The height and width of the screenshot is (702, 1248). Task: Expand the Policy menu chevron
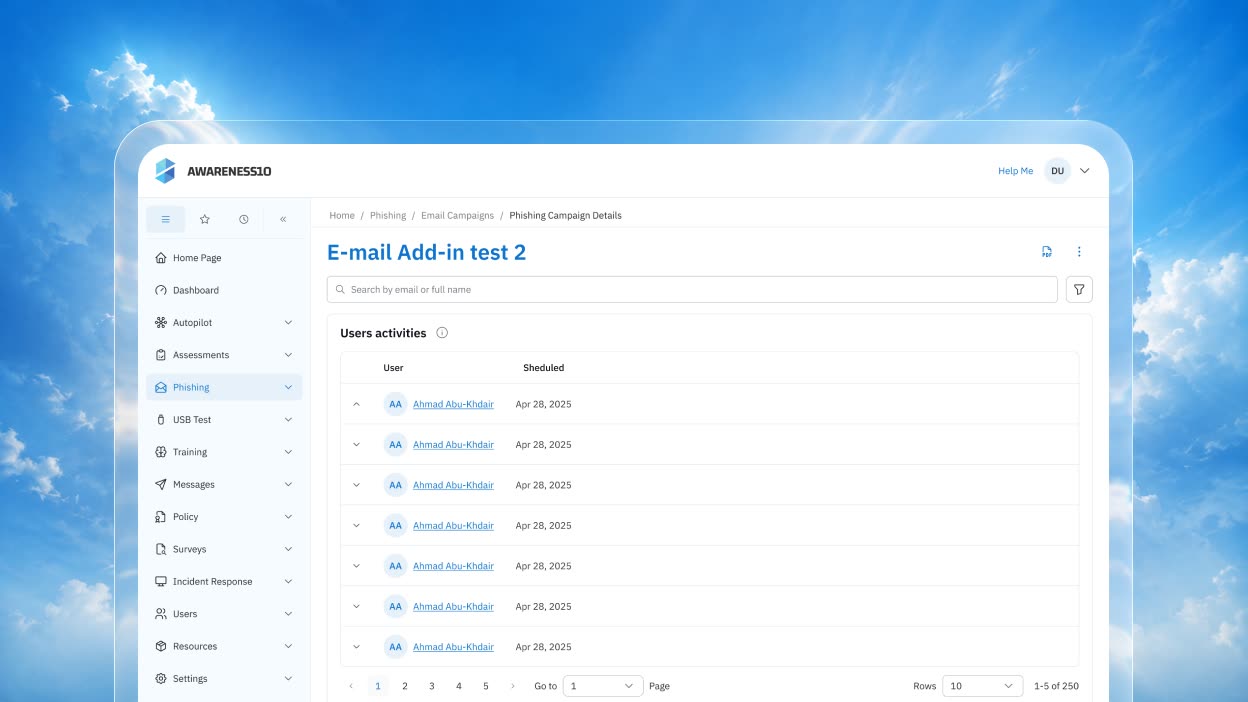[x=288, y=517]
